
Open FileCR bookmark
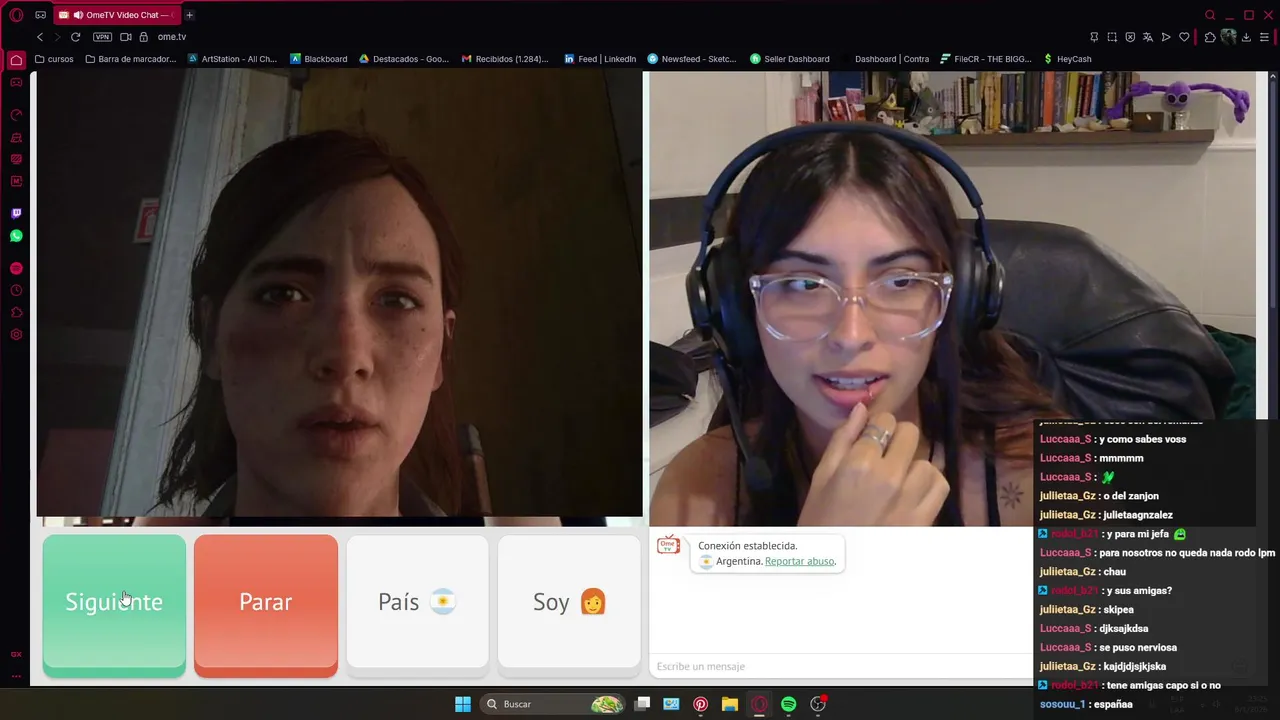point(986,59)
